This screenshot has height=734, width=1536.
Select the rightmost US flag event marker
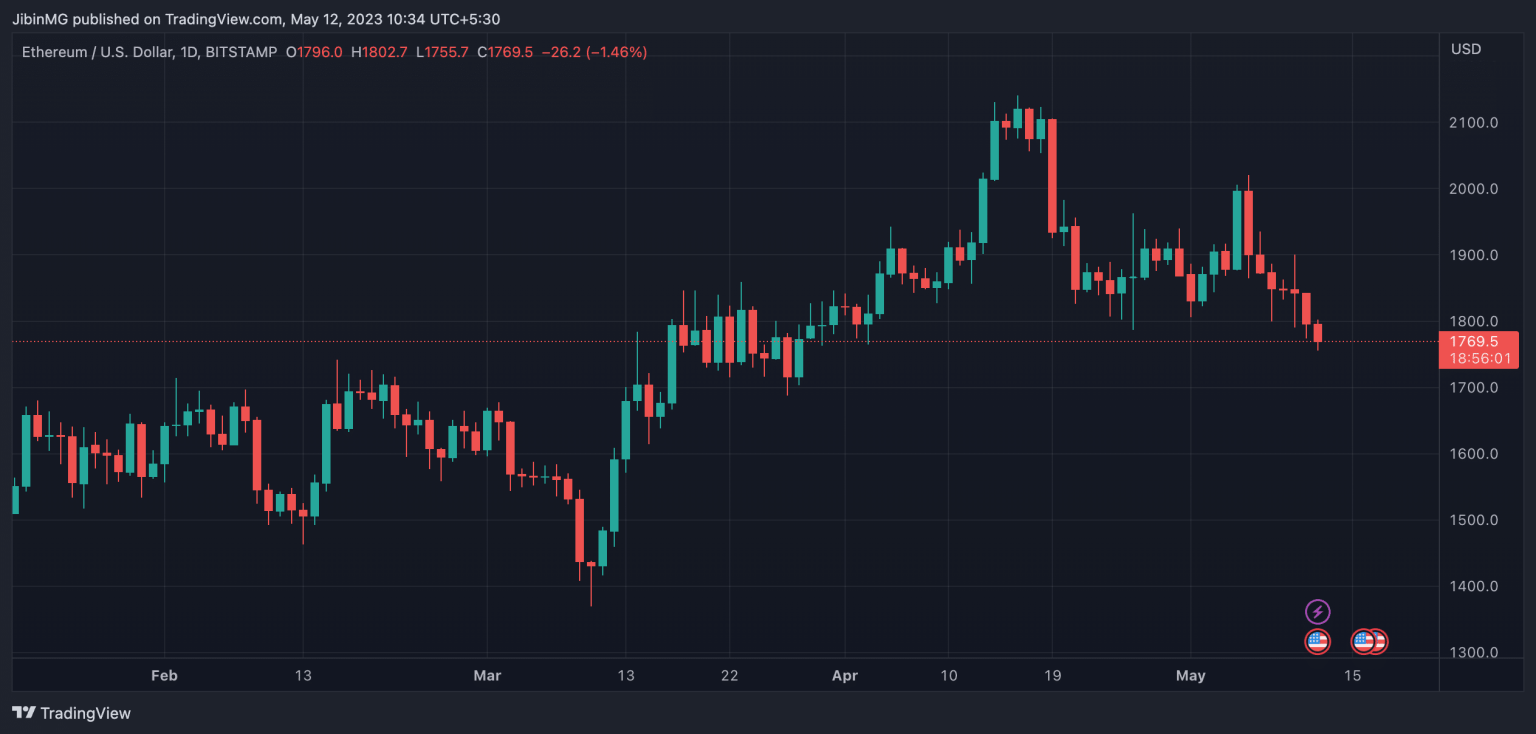coord(1378,641)
